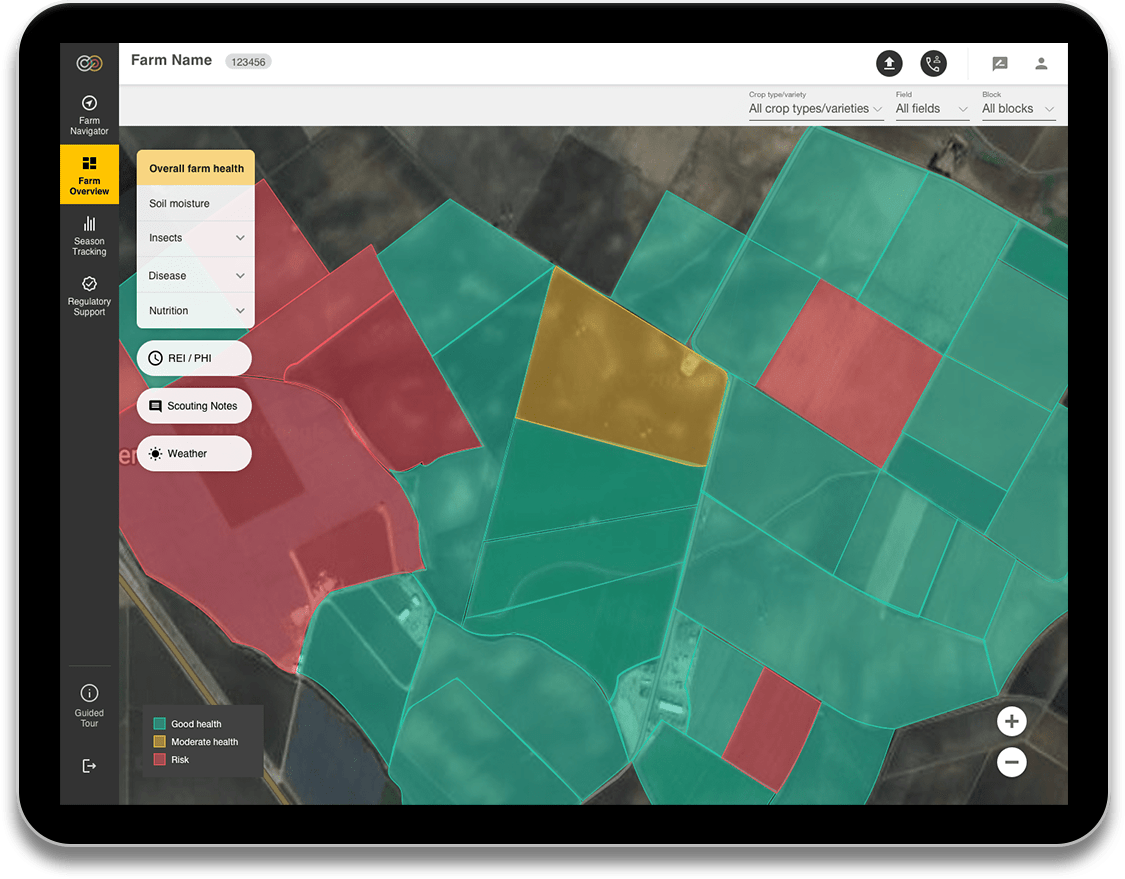Click the Farm Name title
The width and height of the screenshot is (1125, 879).
pos(171,60)
